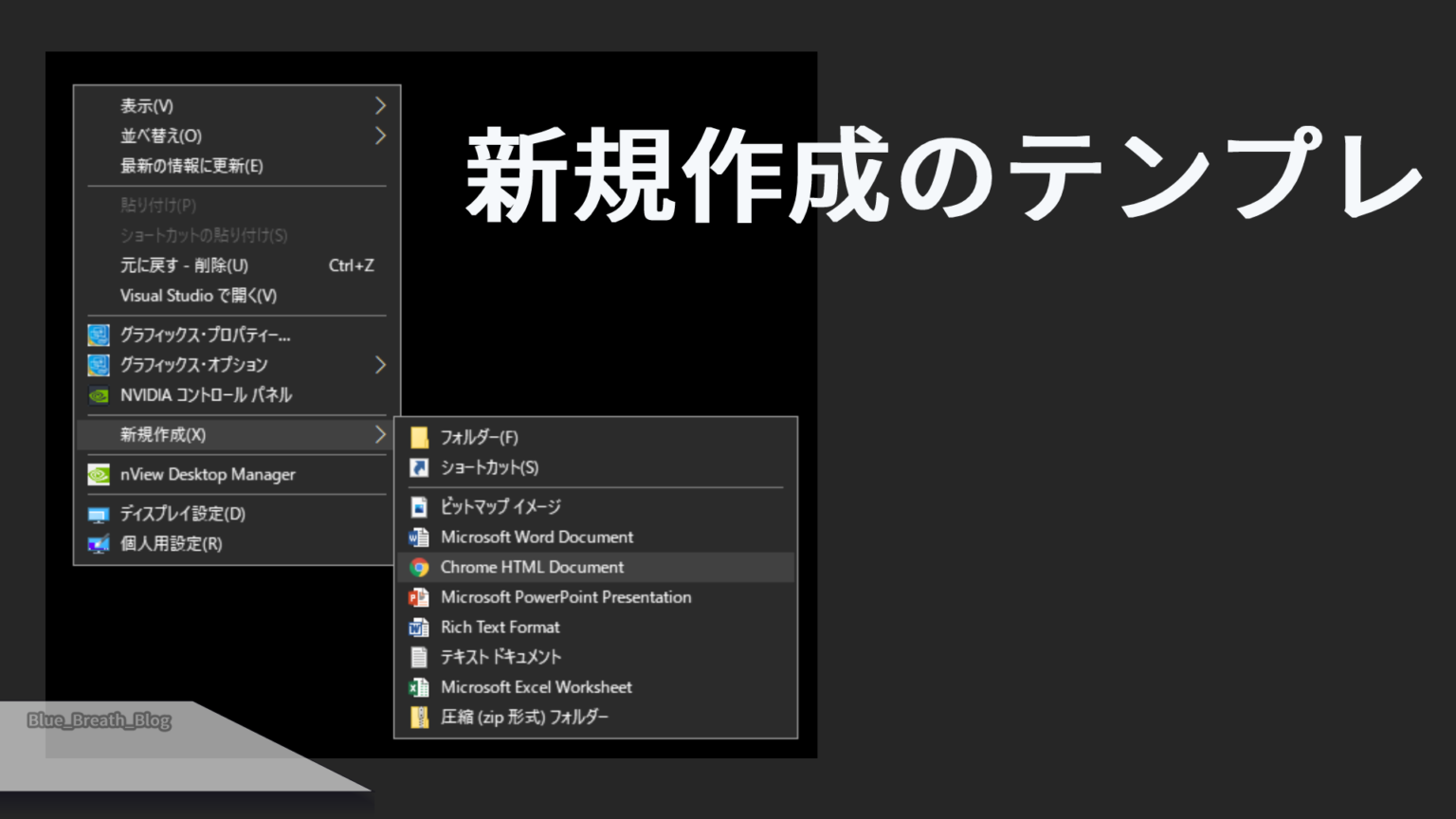Select 最新の情報に更新(E) to refresh
The width and height of the screenshot is (1456, 819).
coord(237,166)
